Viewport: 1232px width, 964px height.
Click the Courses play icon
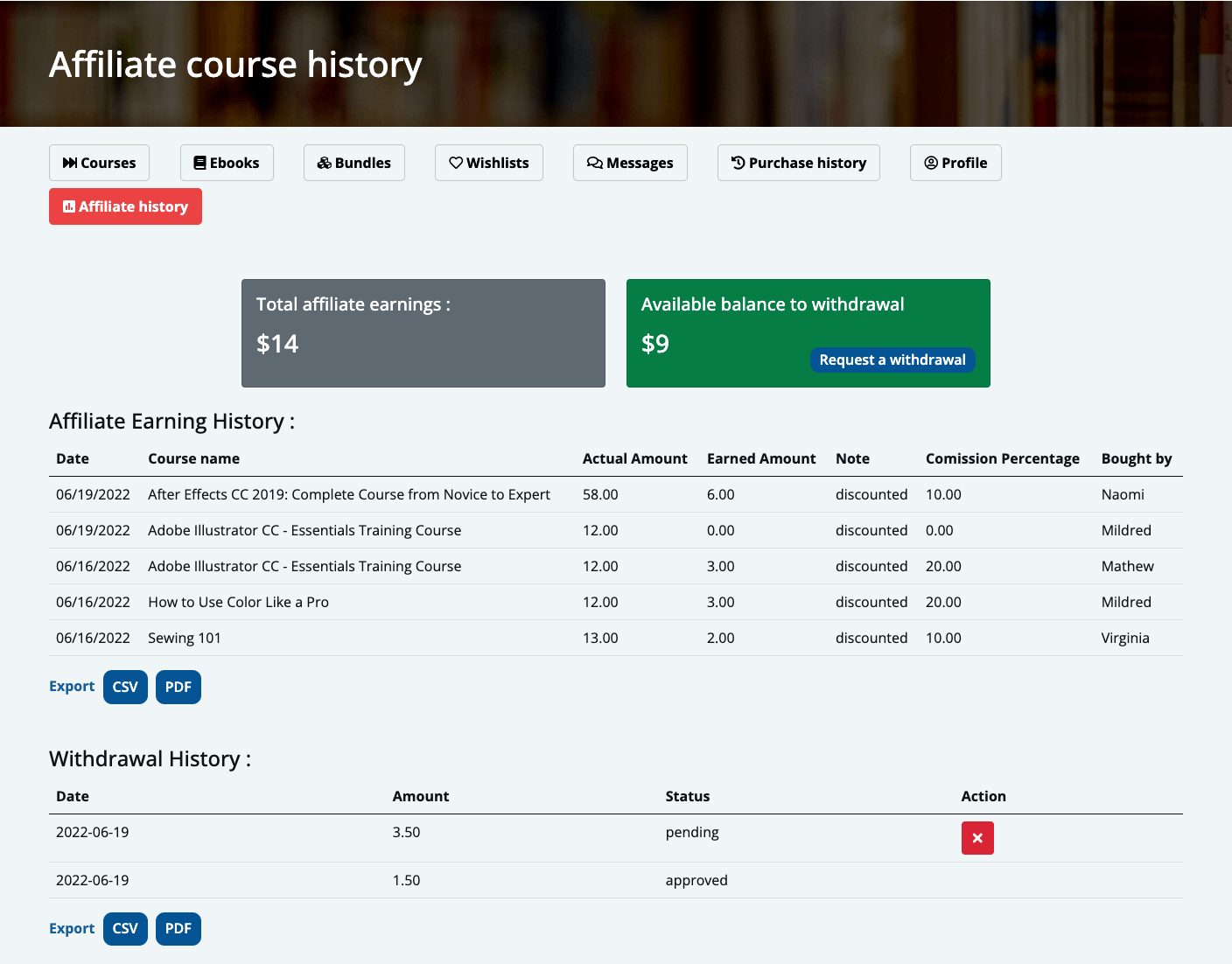(x=70, y=163)
